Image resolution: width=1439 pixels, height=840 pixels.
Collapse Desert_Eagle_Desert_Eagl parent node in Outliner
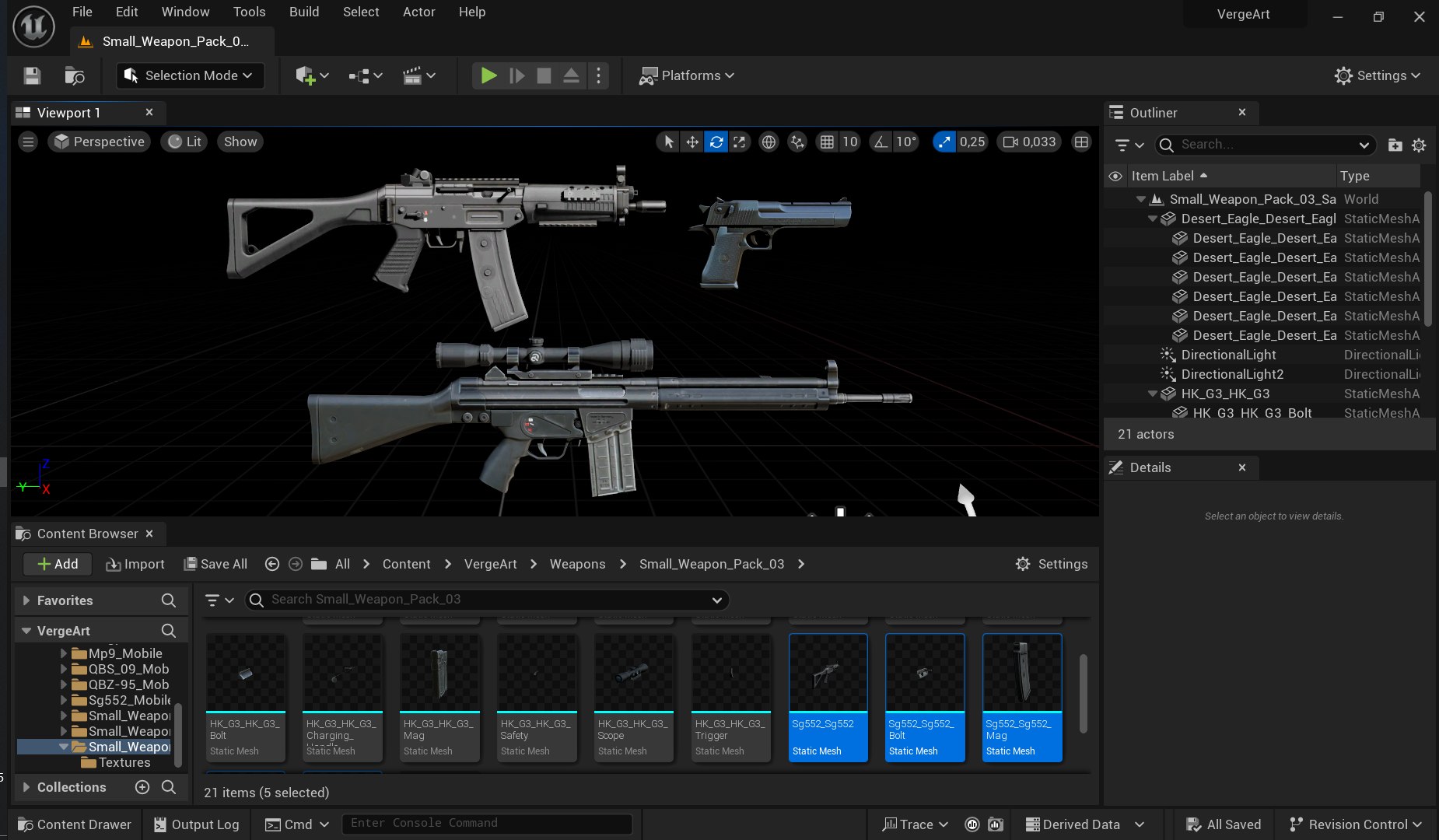[1152, 219]
